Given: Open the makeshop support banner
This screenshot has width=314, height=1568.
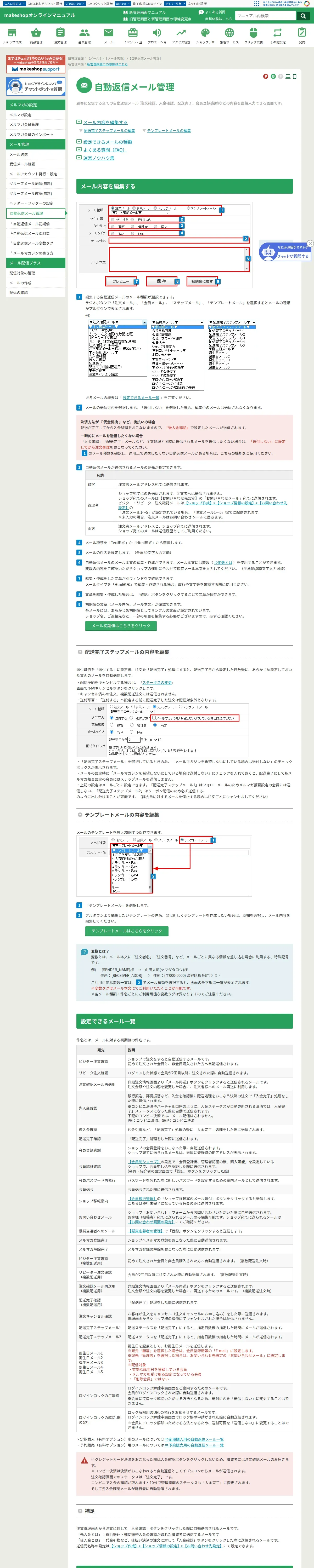Looking at the screenshot, I should click(x=35, y=65).
